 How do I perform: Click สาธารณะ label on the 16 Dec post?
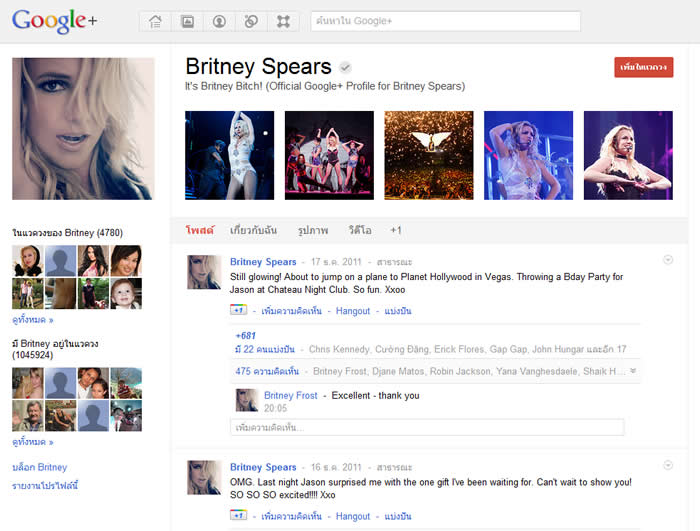[x=394, y=467]
